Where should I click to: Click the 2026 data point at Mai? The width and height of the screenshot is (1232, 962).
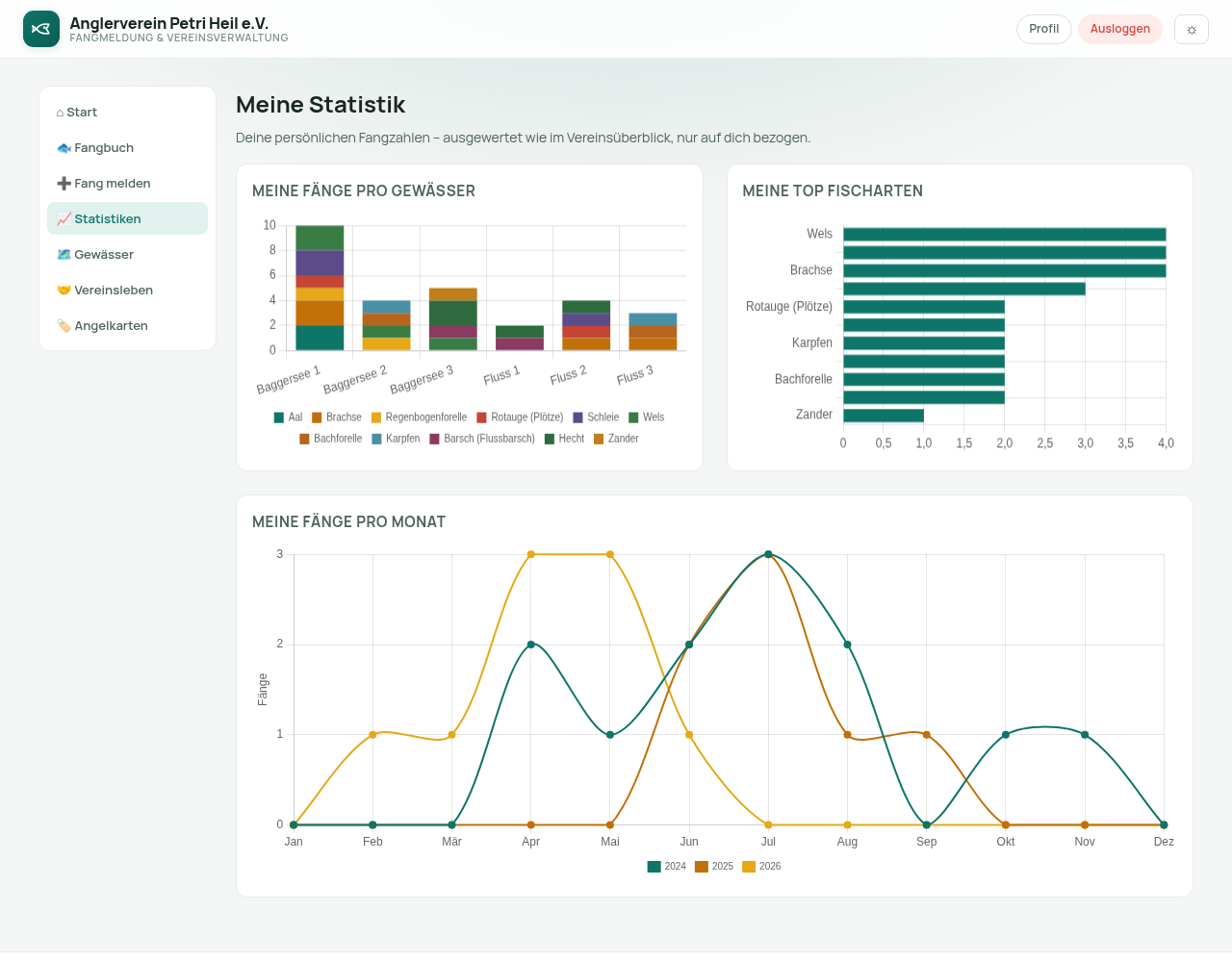[x=610, y=555]
